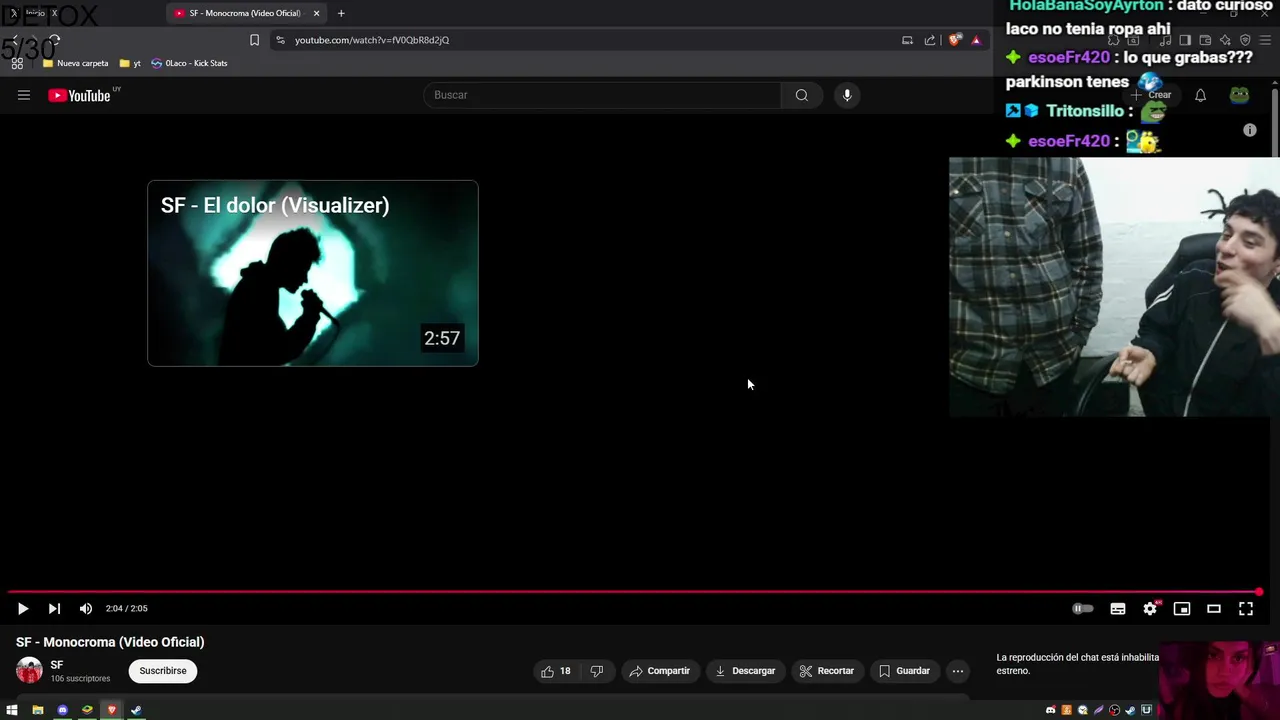The image size is (1280, 720).
Task: Click cast media icon in address bar
Action: click(x=907, y=40)
